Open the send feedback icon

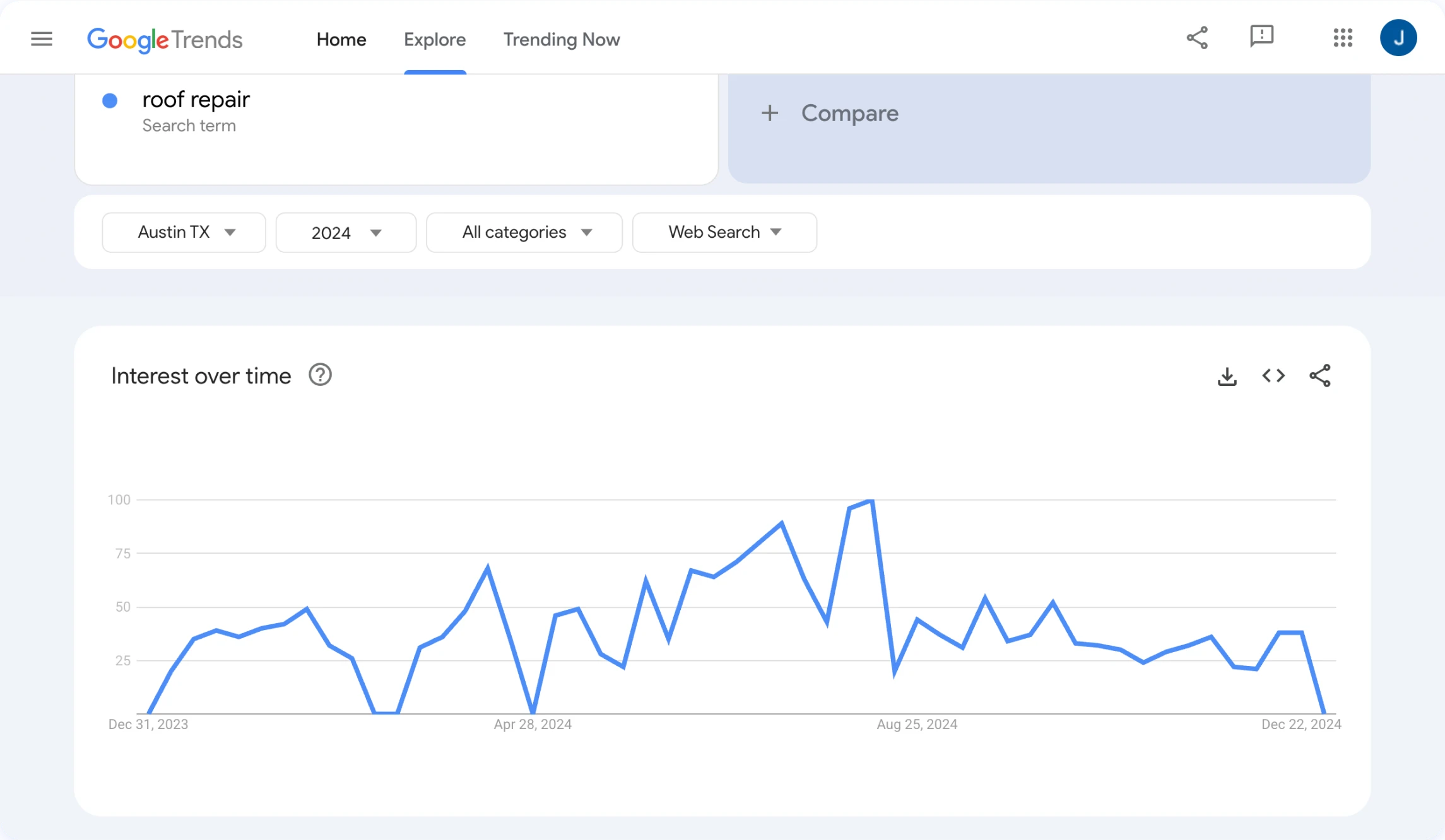pyautogui.click(x=1261, y=37)
